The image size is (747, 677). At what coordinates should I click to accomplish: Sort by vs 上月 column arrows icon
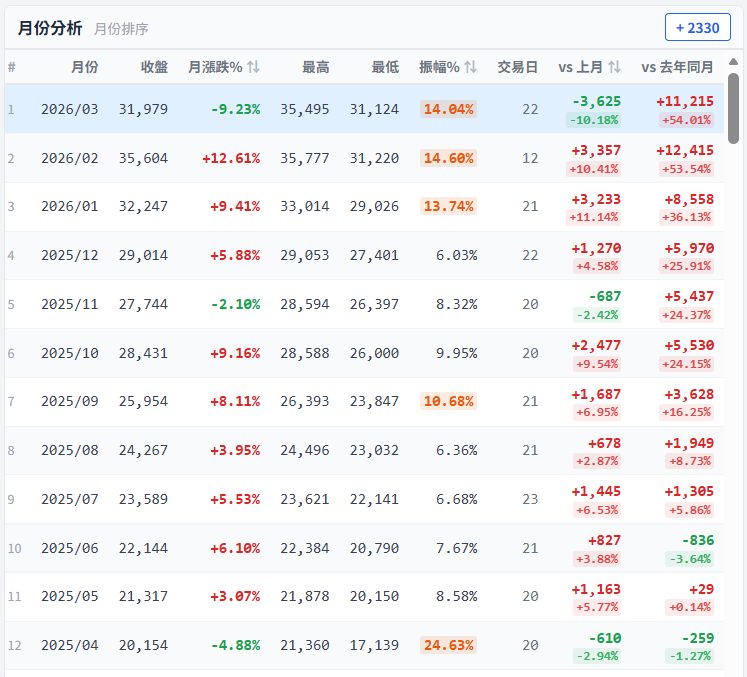[x=615, y=67]
